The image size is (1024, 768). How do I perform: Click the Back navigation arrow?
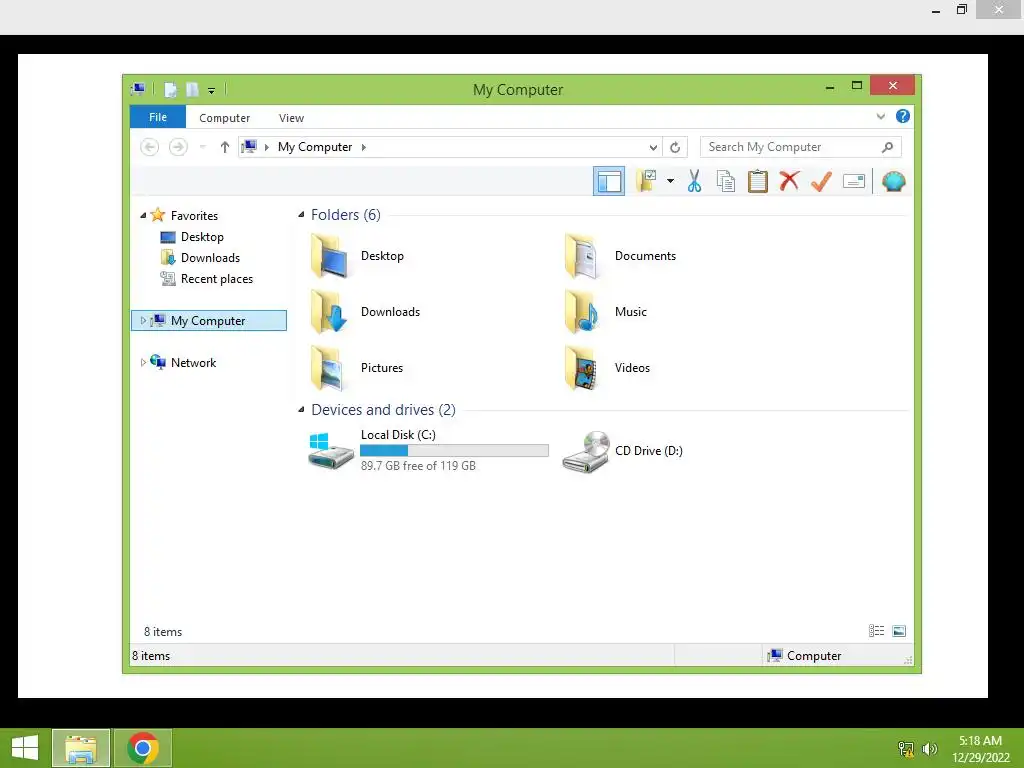click(150, 147)
